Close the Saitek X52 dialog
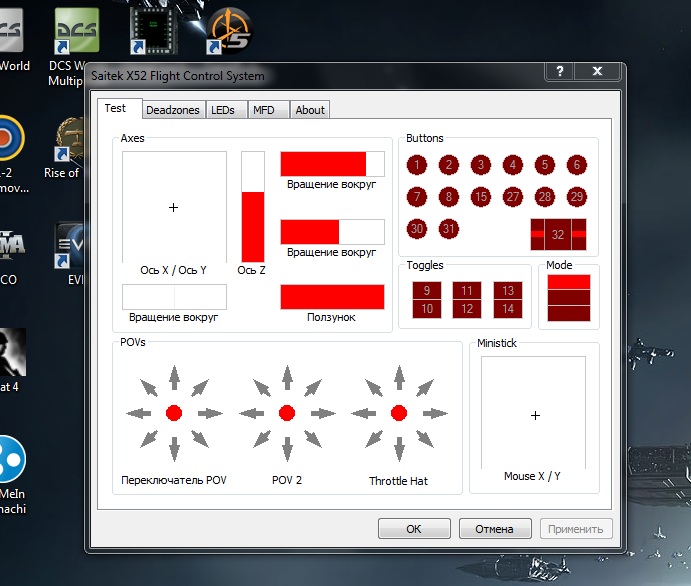Viewport: 691px width, 586px height. [x=597, y=71]
